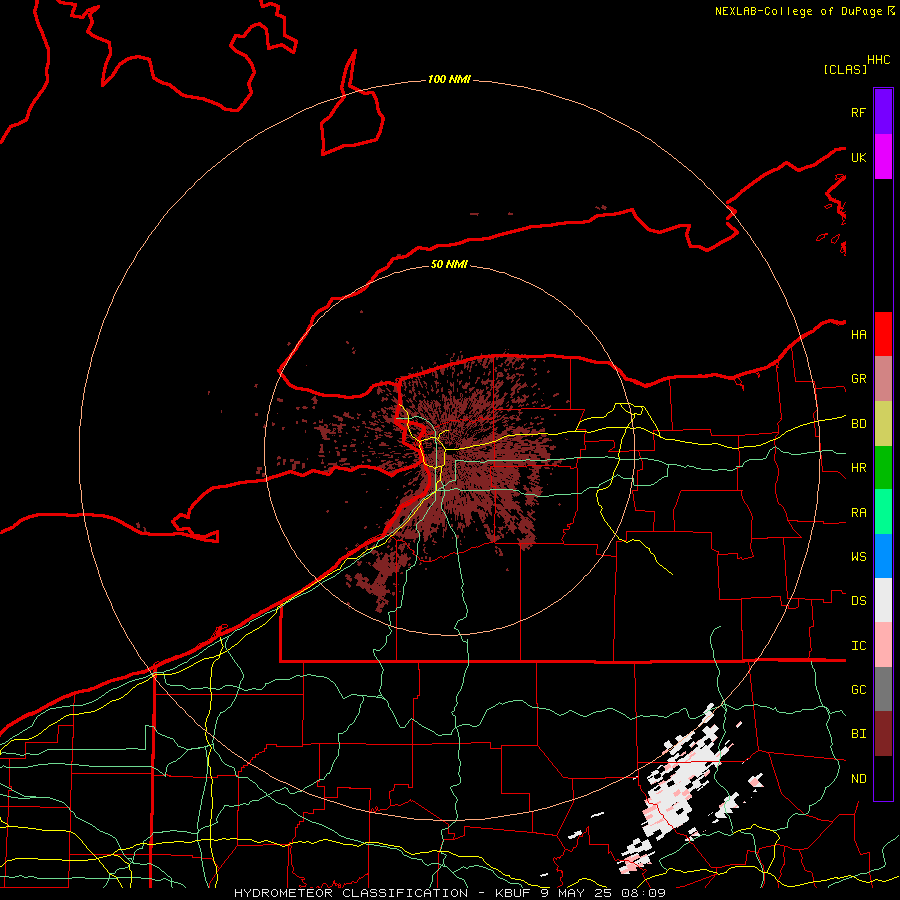Viewport: 900px width, 900px height.
Task: Click the IC pink legend swatch
Action: (x=883, y=645)
